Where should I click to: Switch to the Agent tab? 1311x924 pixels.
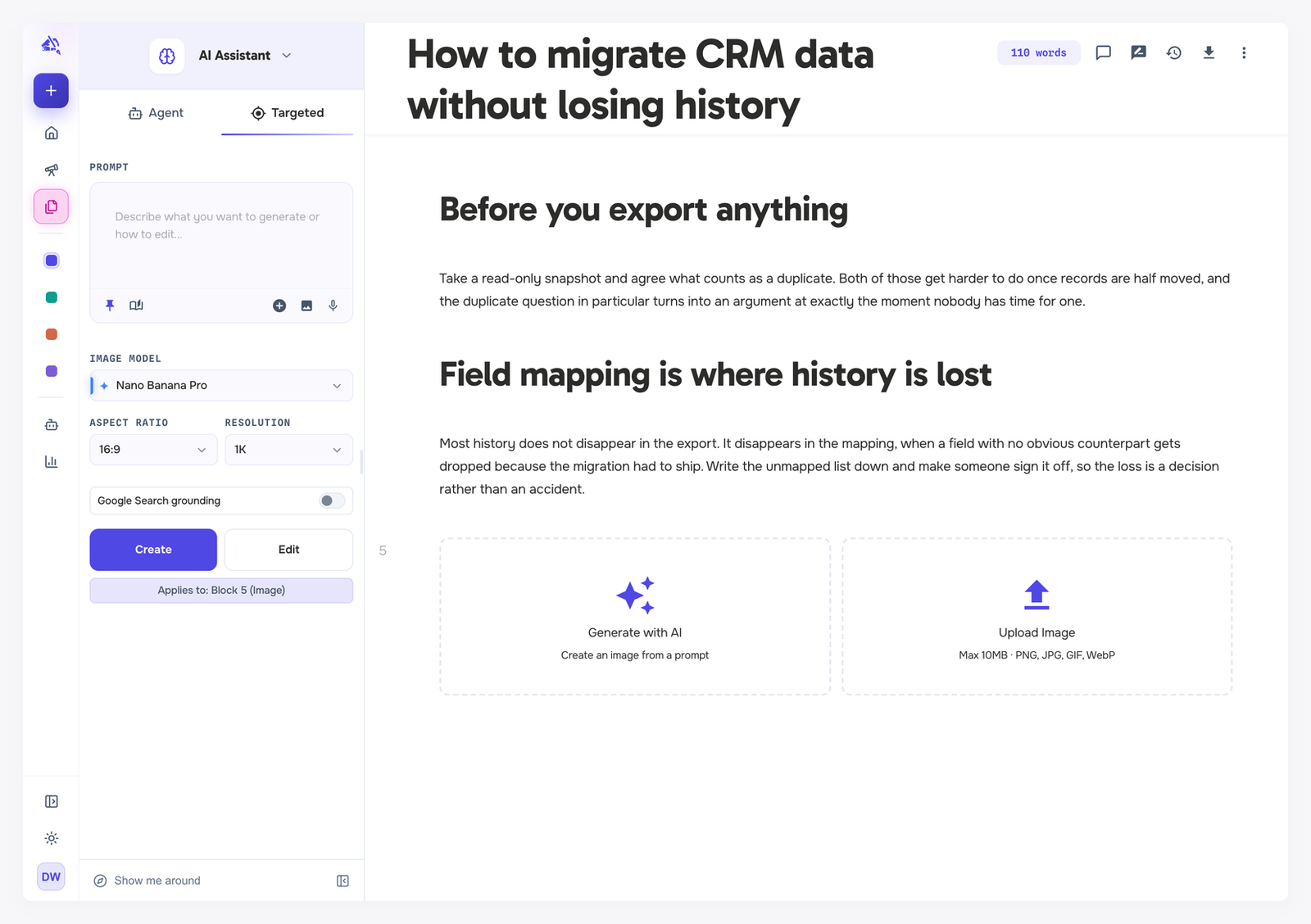156,113
